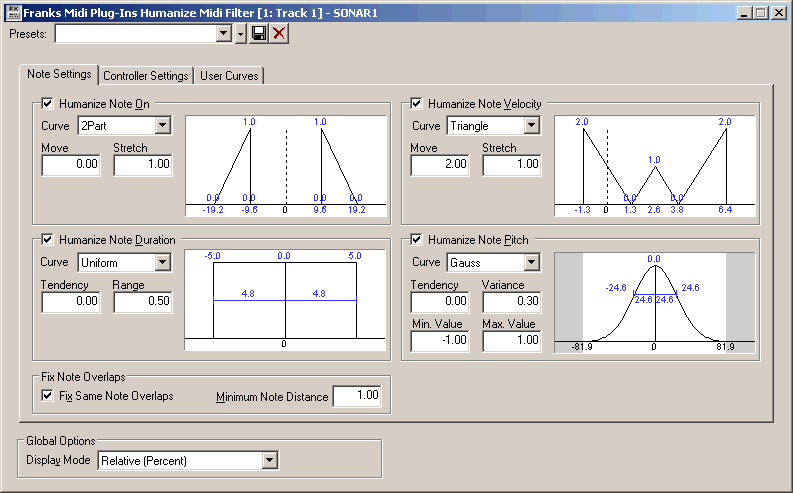Screen dimensions: 793x493
Task: Click the Minimum Note Distance field
Action: (357, 395)
